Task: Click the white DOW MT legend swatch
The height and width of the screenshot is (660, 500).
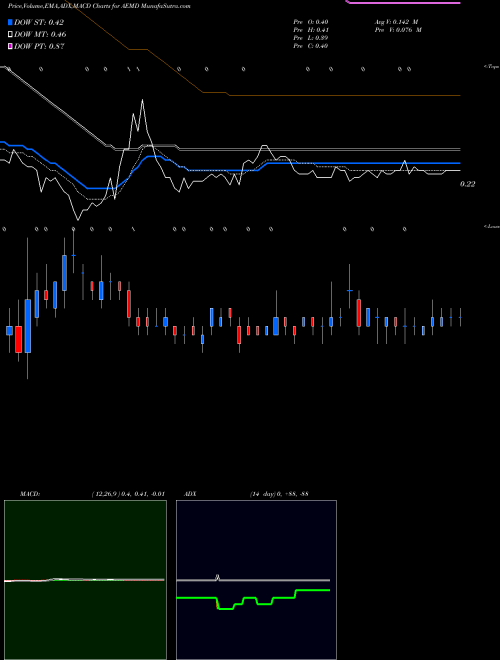Action: (x=10, y=34)
